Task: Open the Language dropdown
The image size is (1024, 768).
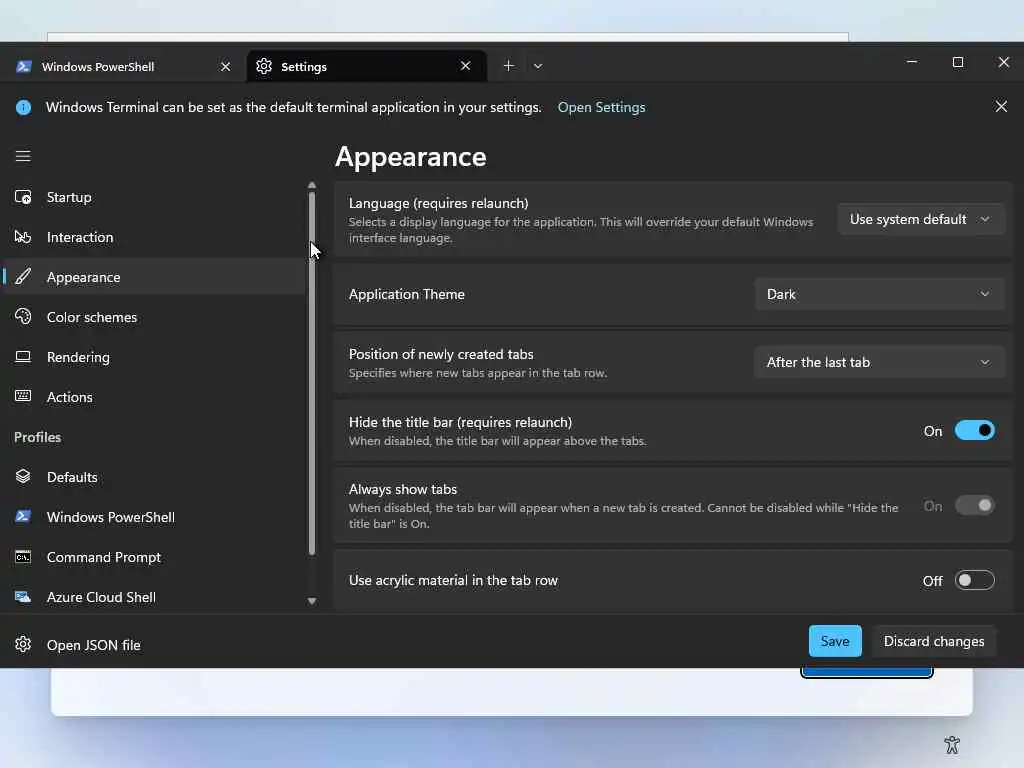Action: point(921,219)
